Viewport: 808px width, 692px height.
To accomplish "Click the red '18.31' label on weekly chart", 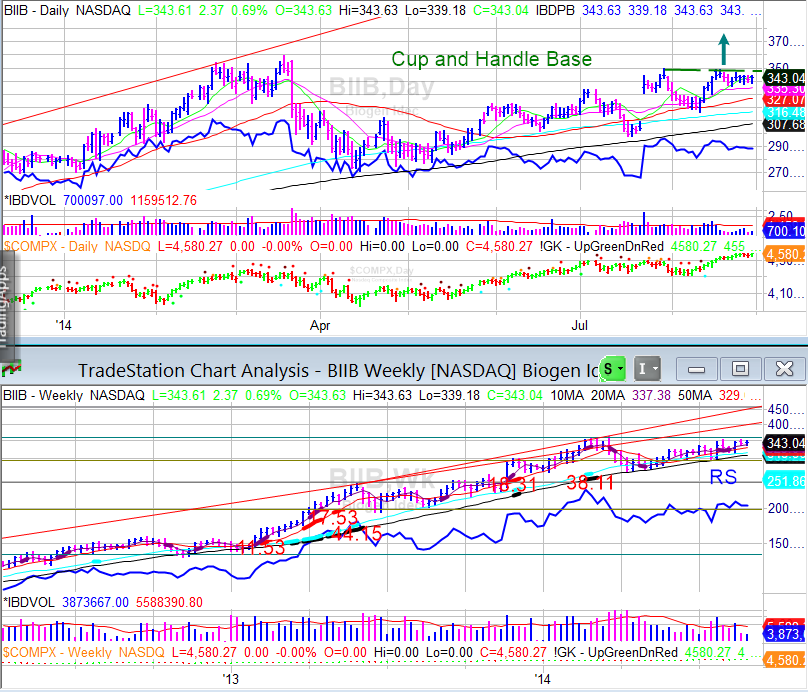I will 513,484.
